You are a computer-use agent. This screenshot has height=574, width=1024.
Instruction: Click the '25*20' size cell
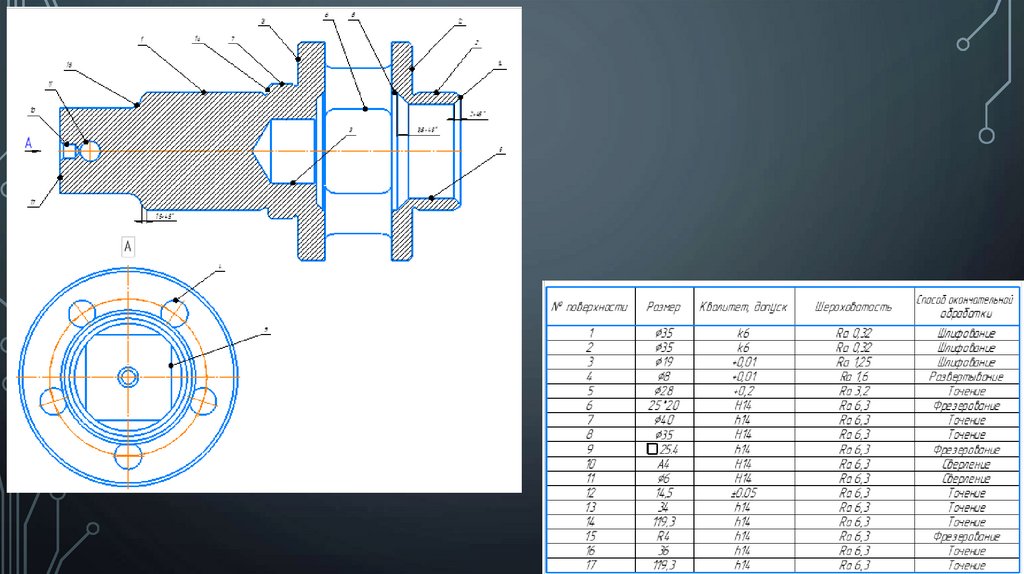(x=663, y=406)
